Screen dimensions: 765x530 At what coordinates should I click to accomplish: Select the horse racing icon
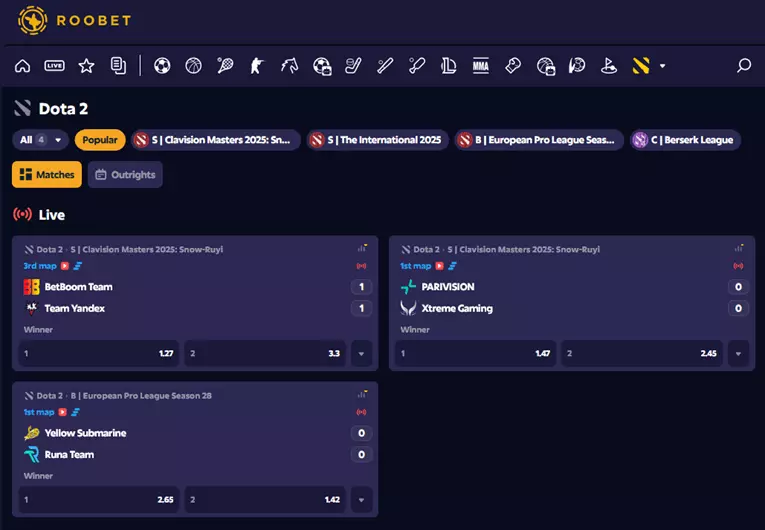click(289, 65)
